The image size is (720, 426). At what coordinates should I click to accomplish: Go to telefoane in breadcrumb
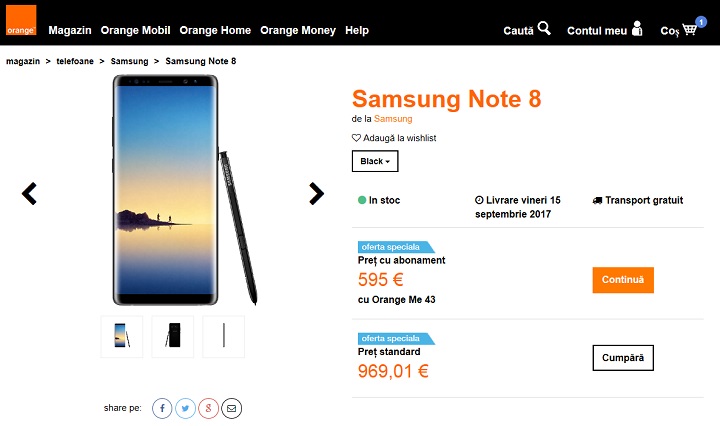(77, 62)
